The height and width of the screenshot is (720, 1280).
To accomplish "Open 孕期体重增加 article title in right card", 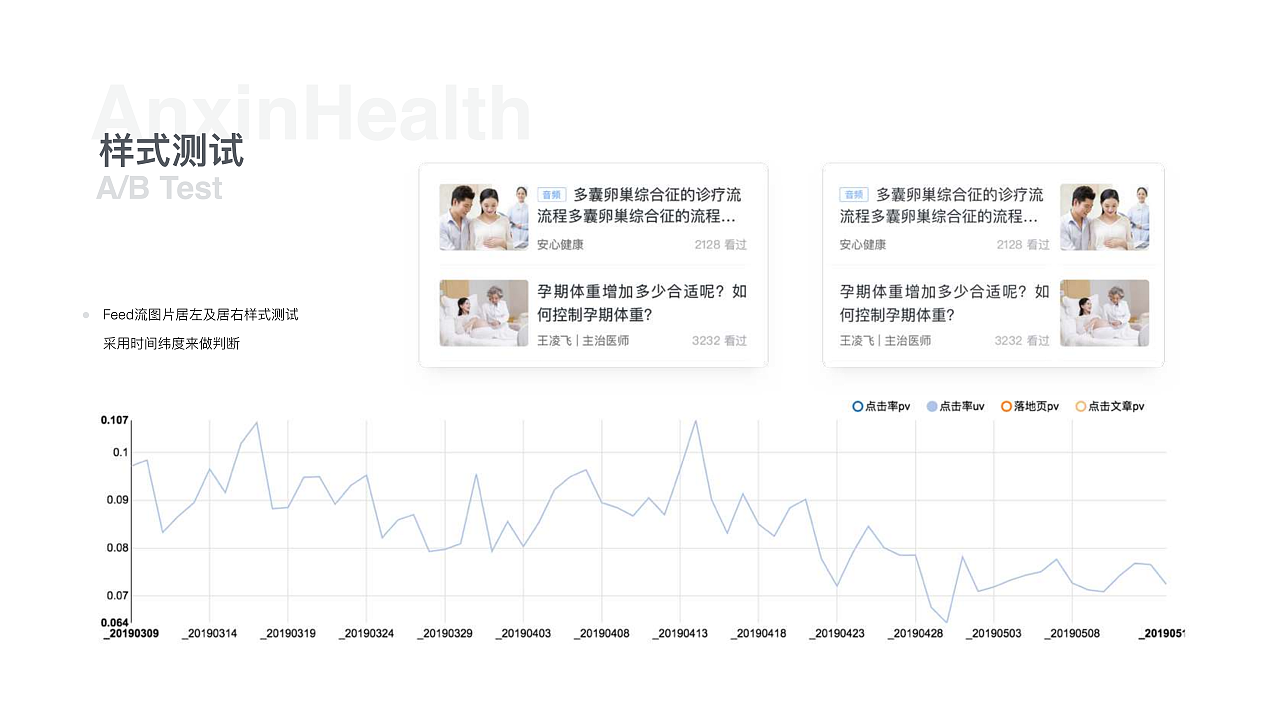I will click(944, 303).
